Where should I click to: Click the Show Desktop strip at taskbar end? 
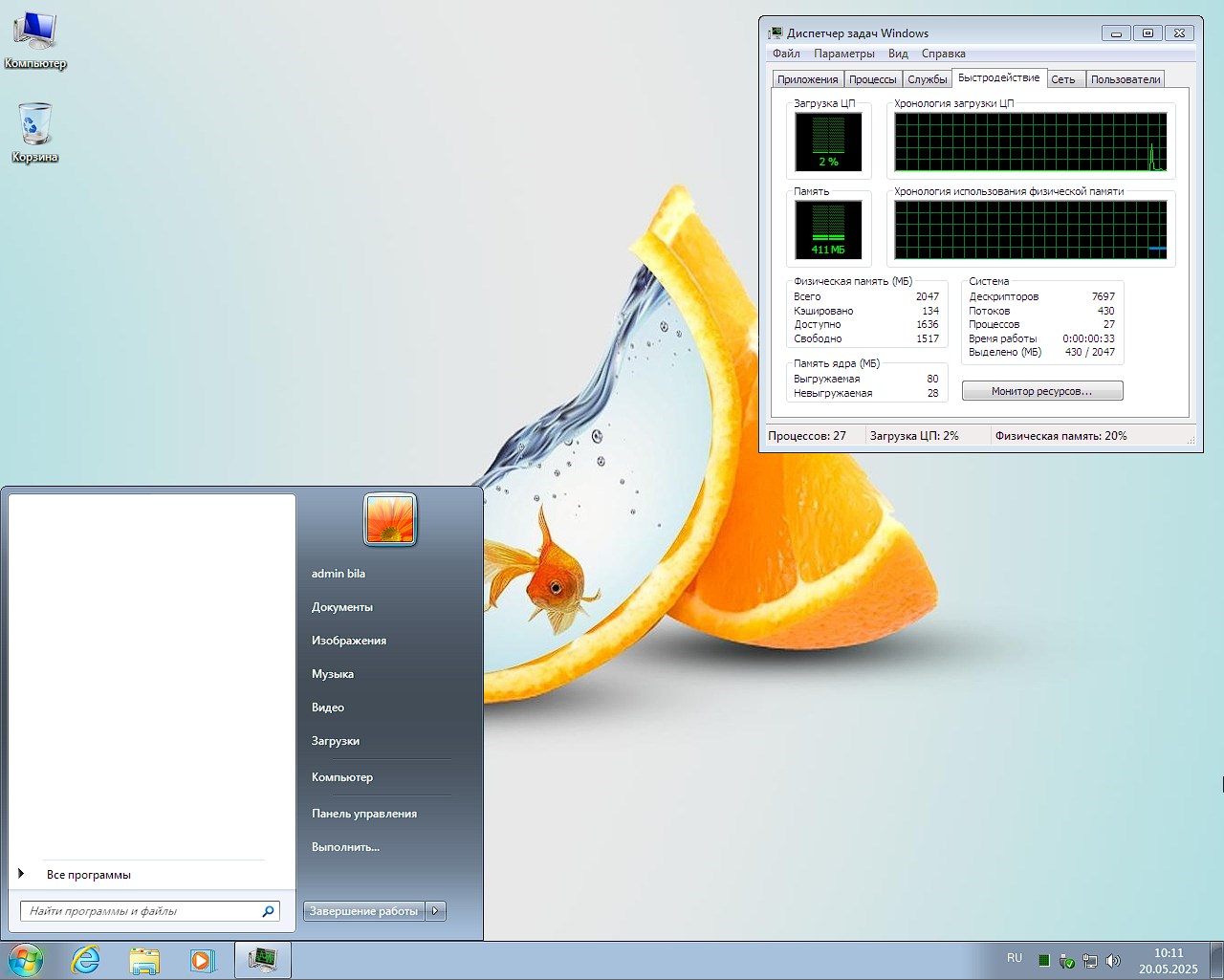(x=1216, y=960)
